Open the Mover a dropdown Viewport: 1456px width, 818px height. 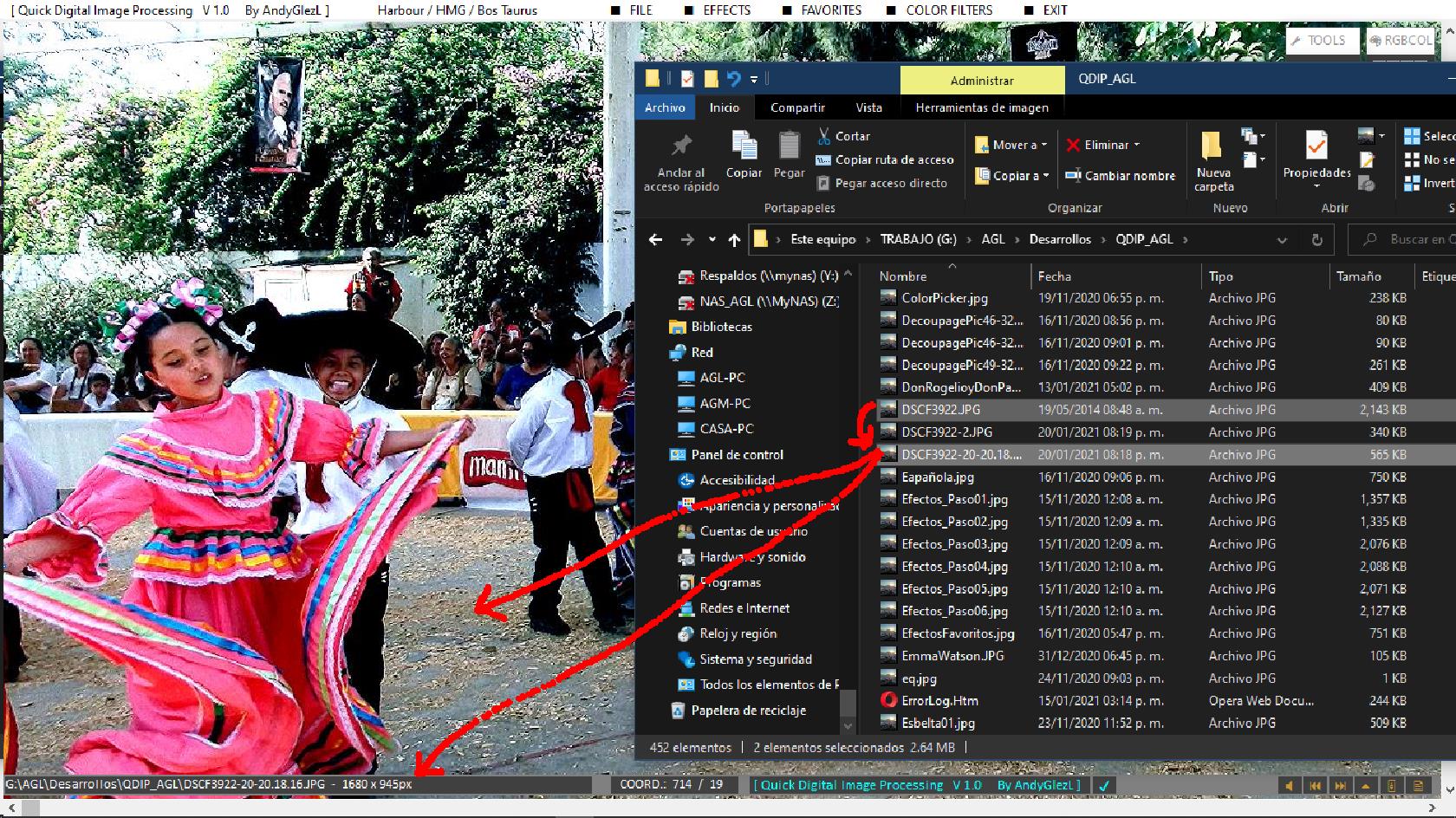[1011, 145]
